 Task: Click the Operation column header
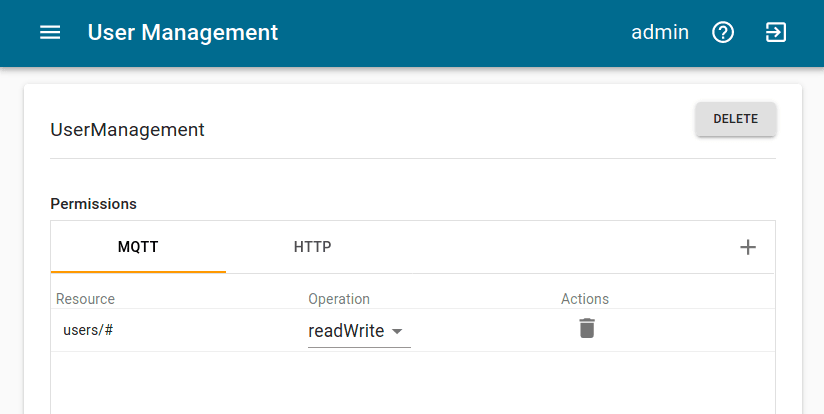click(339, 299)
